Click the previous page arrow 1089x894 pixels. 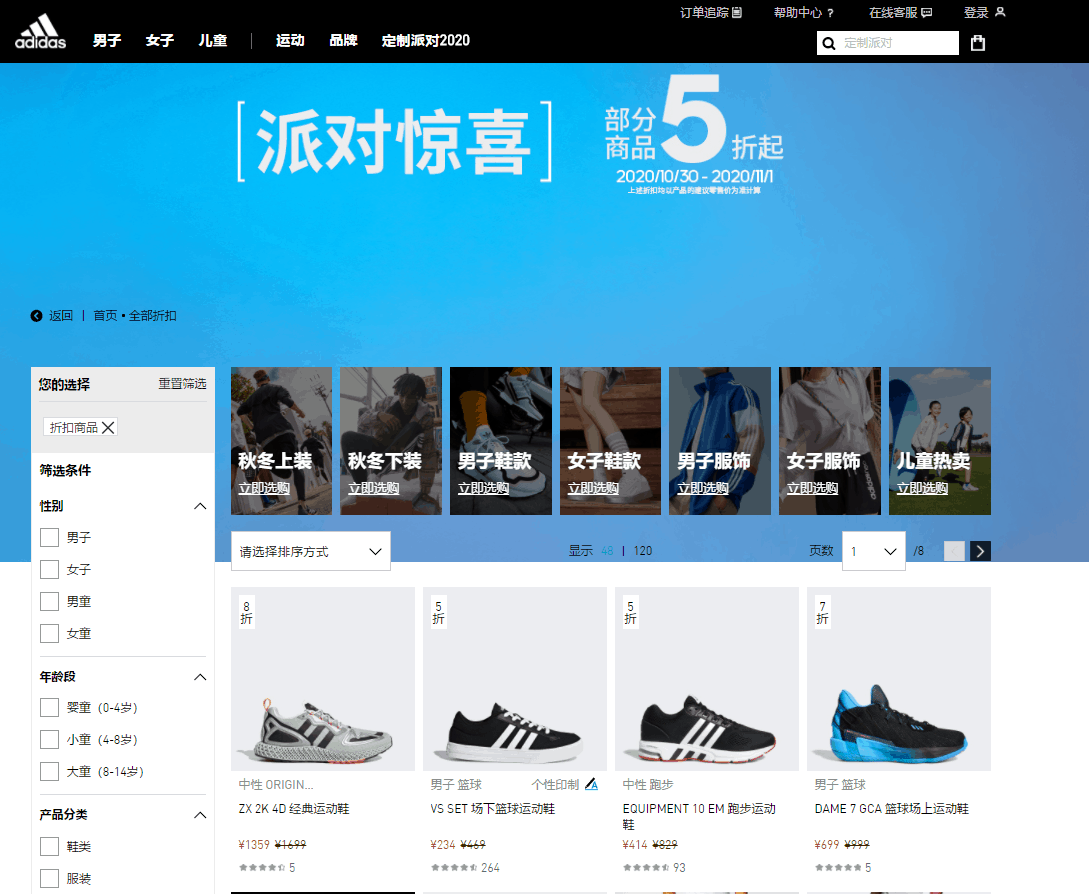point(954,551)
